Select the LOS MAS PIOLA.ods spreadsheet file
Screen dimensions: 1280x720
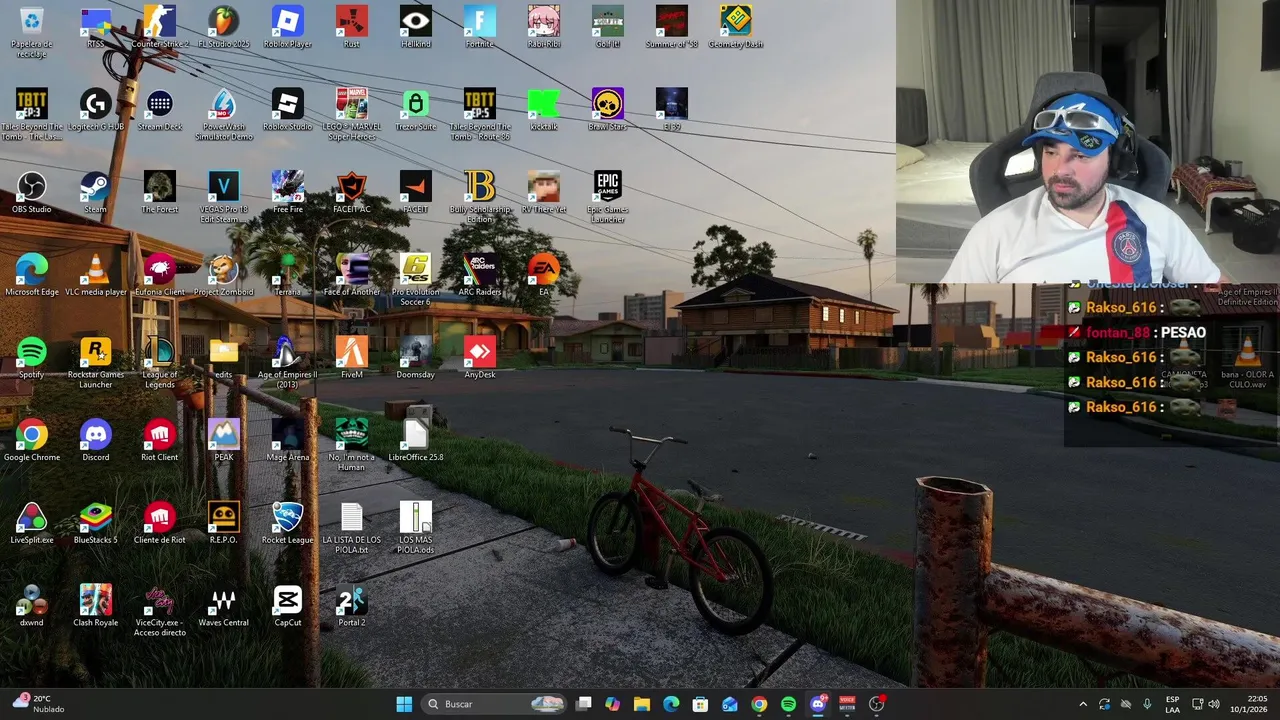(415, 528)
